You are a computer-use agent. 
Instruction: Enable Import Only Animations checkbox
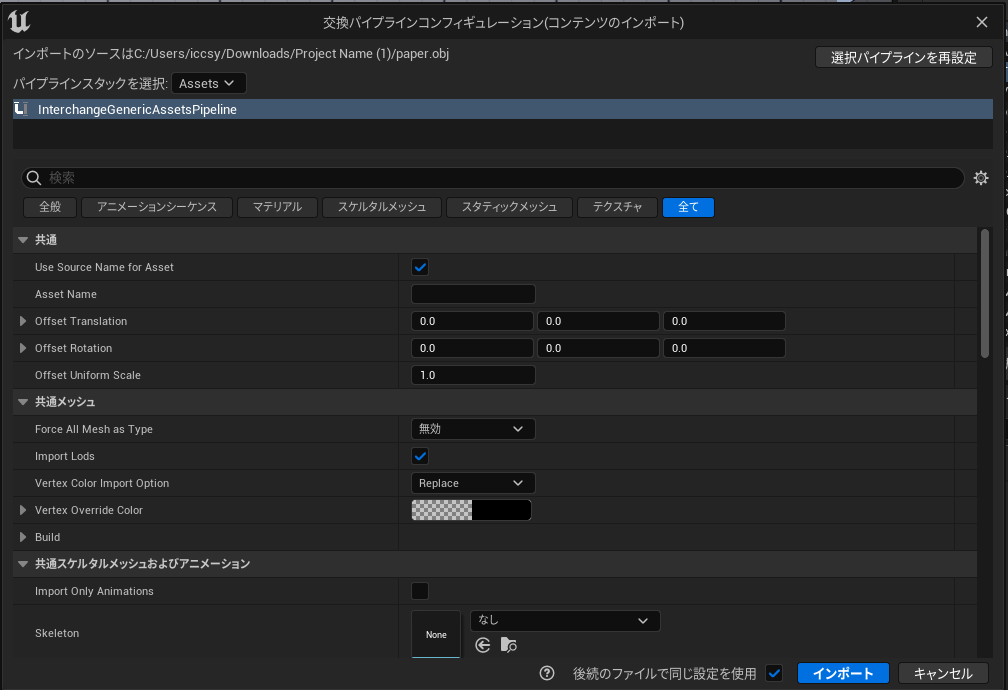click(x=420, y=591)
